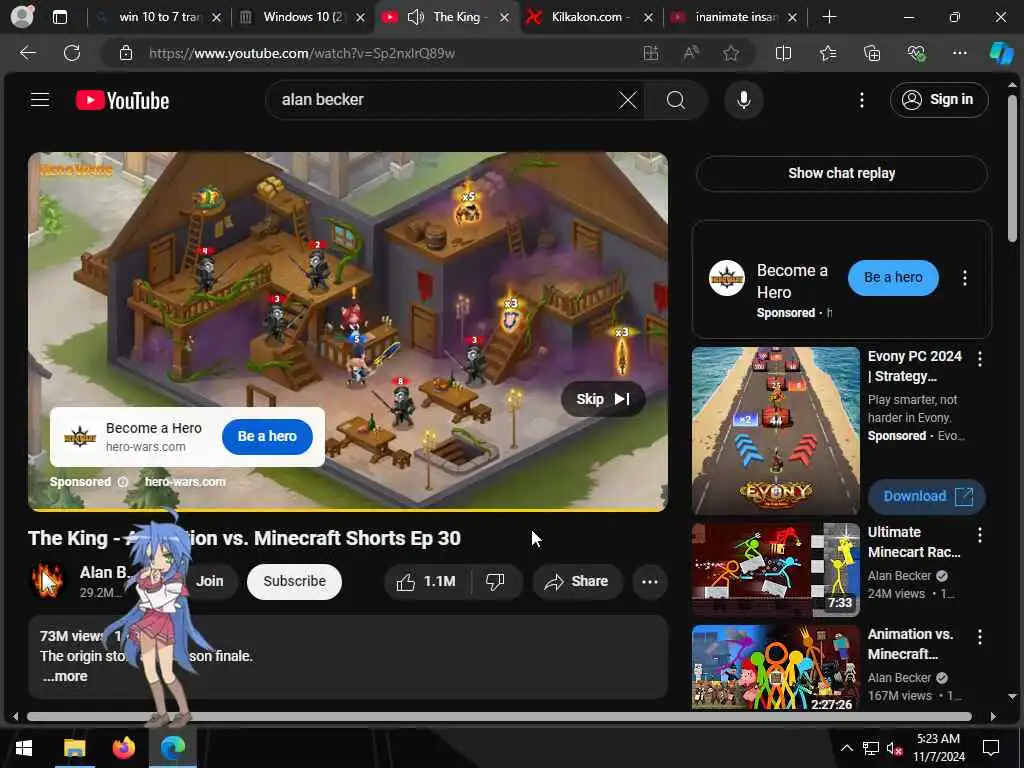Viewport: 1024px width, 768px height.
Task: Click the Read aloud icon in address bar
Action: [691, 54]
